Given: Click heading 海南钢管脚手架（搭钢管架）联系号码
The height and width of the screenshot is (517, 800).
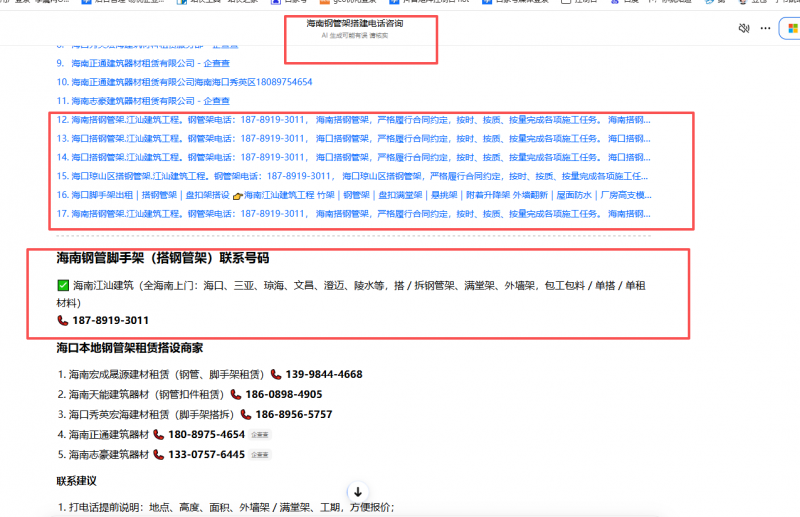Looking at the screenshot, I should [x=163, y=258].
